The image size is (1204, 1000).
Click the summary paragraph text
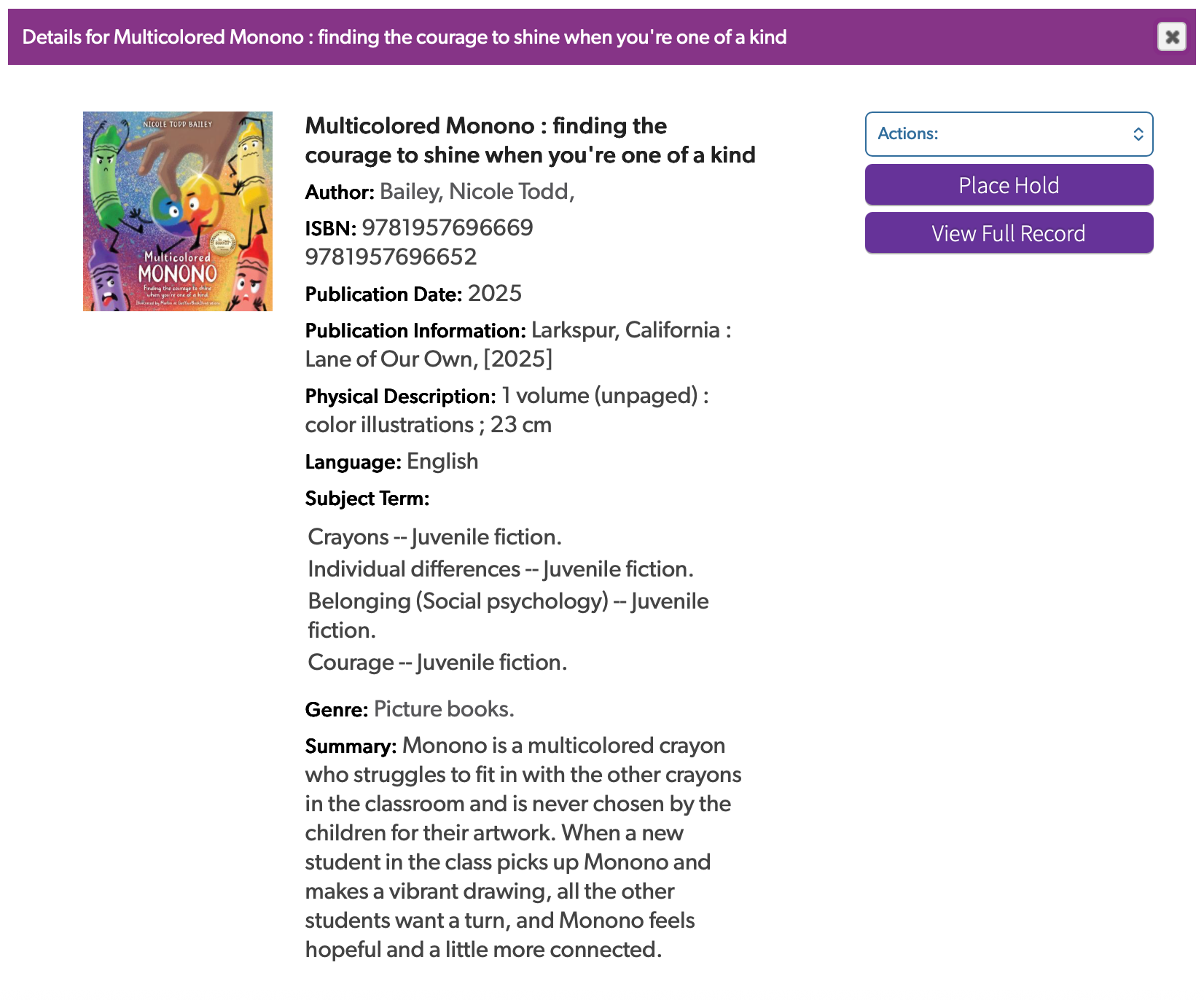tap(523, 848)
